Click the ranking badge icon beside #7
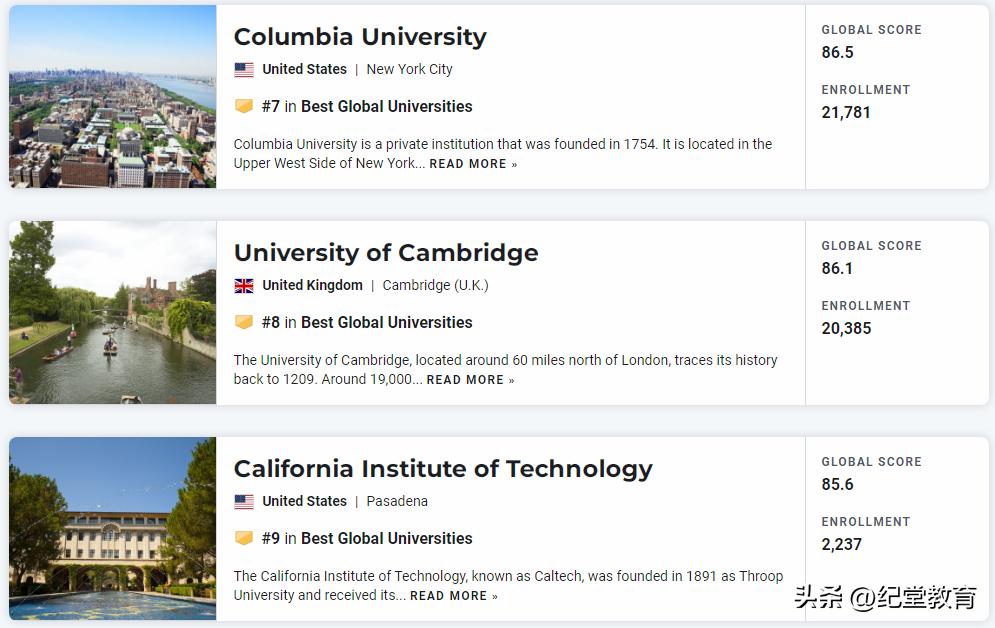 click(244, 106)
